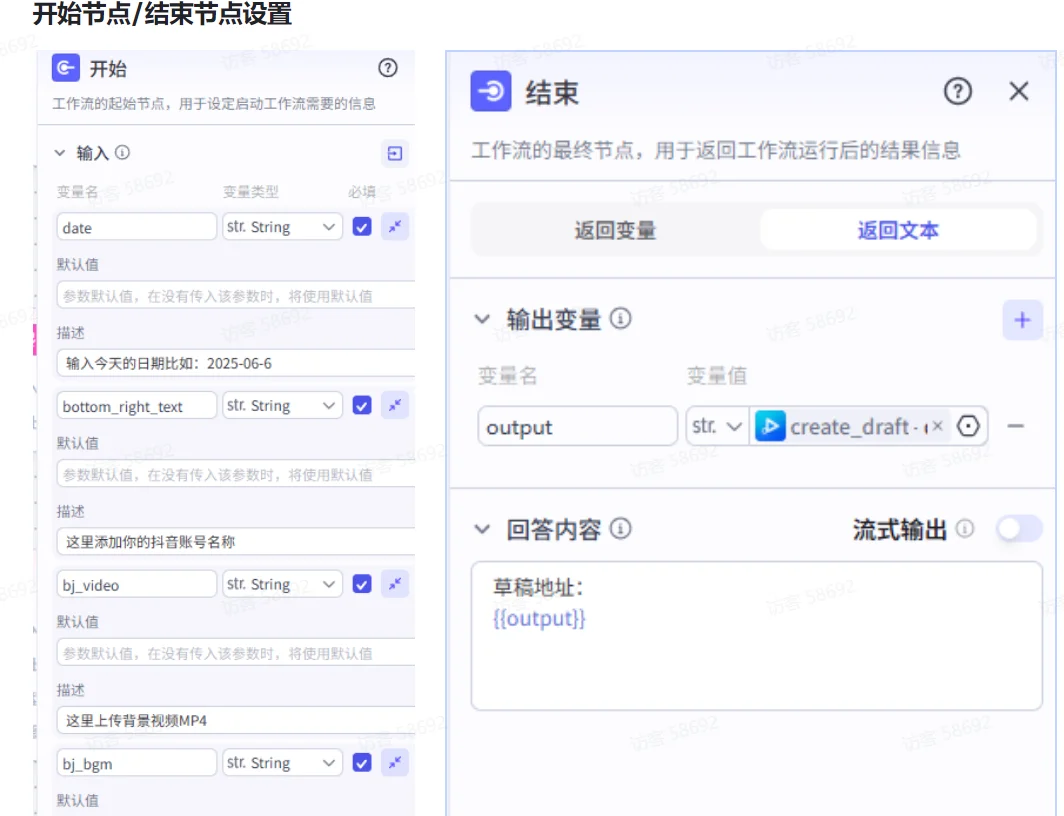Click the info icon beside 输出变量

[620, 318]
